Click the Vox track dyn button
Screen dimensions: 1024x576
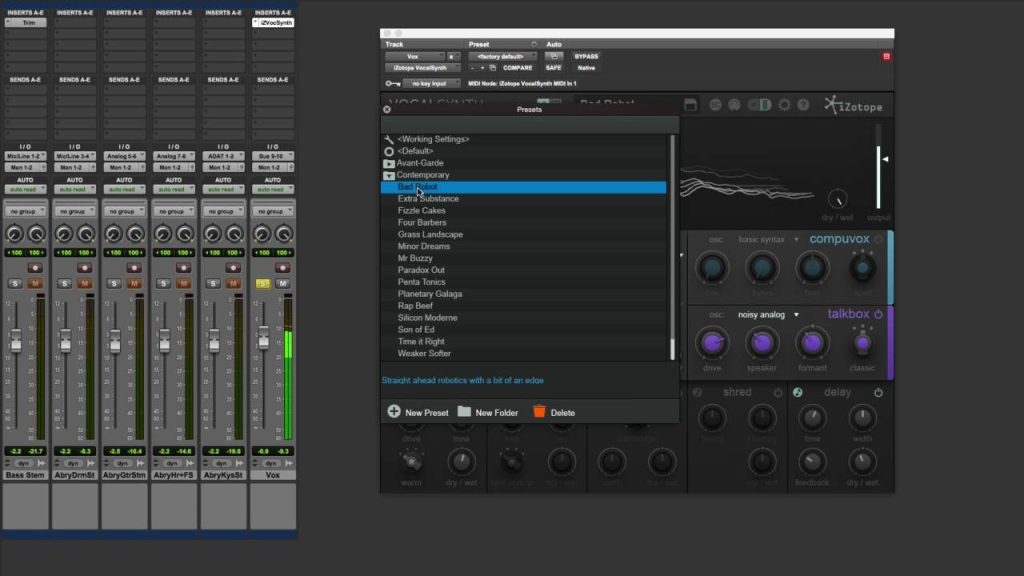[271, 463]
